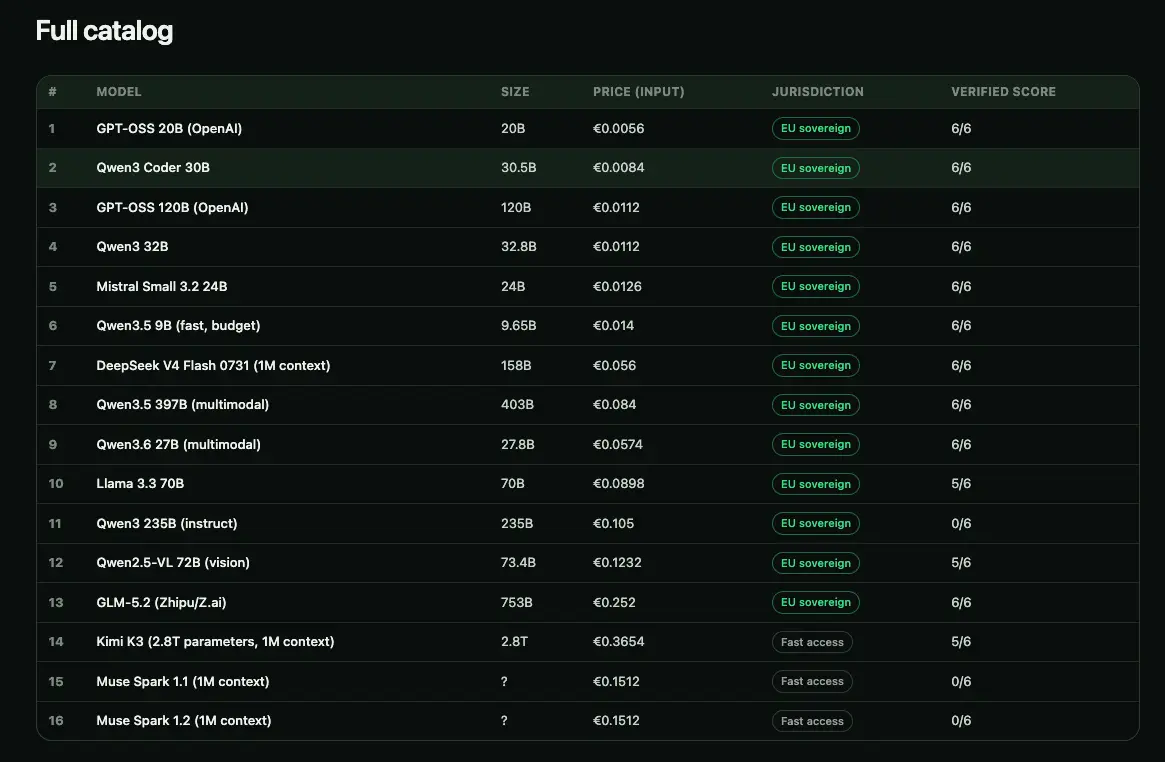Click the 2.8T size cell
This screenshot has width=1165, height=762.
tap(513, 642)
